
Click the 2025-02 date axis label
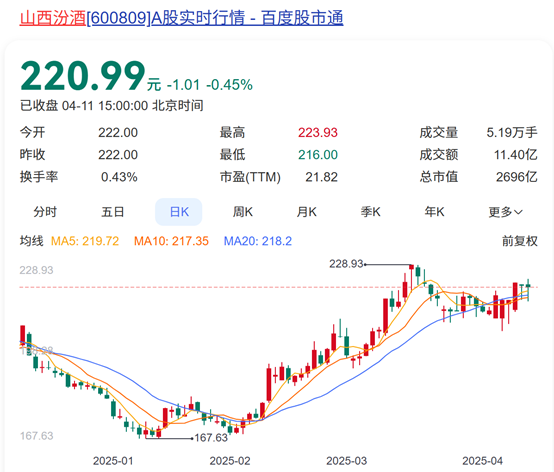230,461
